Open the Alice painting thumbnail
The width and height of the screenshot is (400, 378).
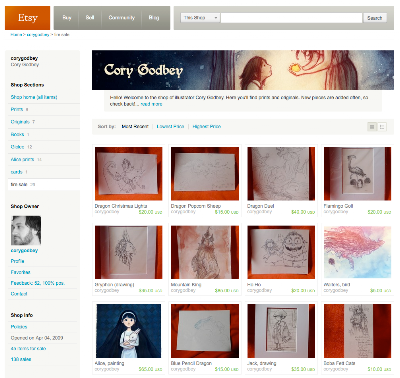click(x=128, y=331)
